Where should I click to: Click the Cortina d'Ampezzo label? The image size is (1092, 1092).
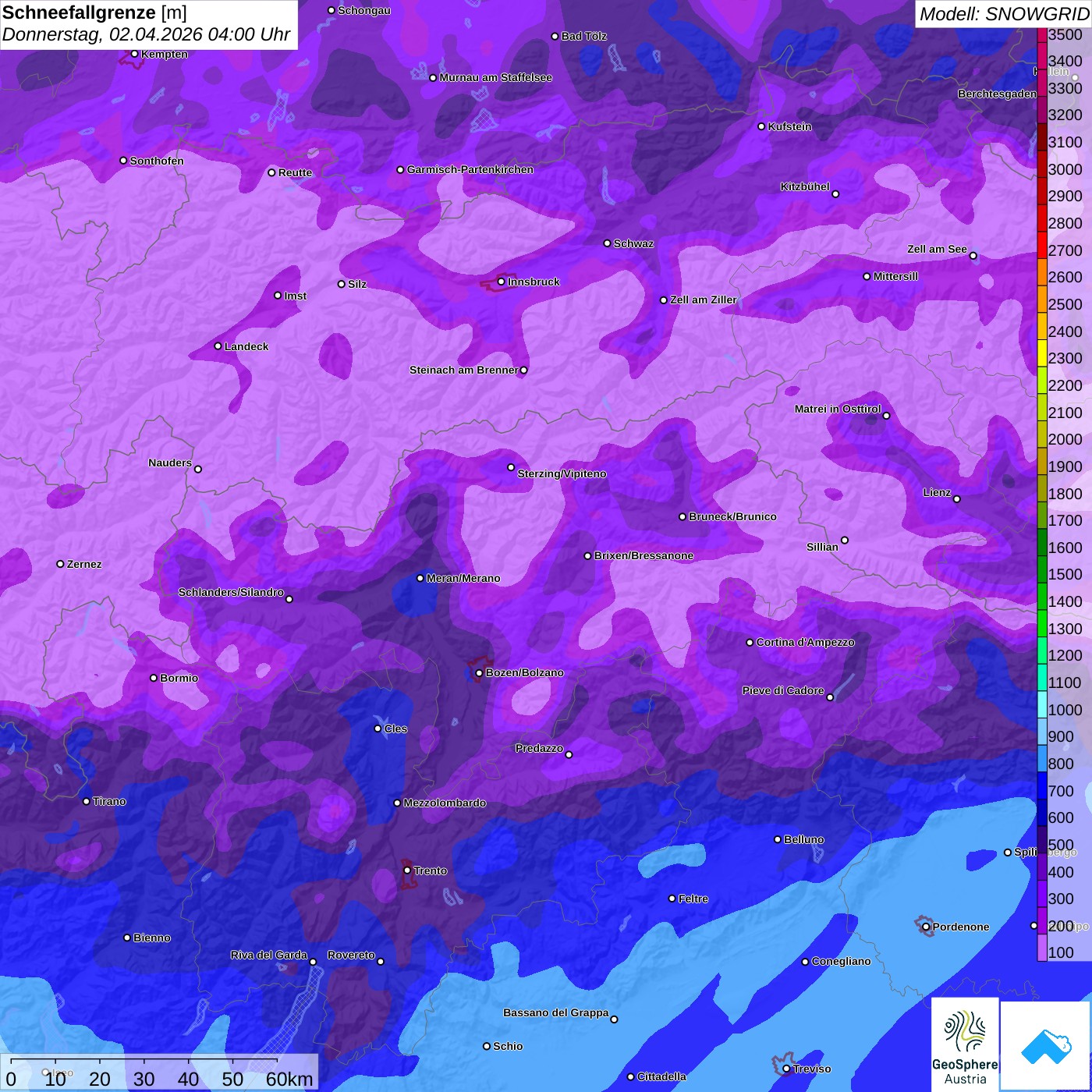coord(806,642)
